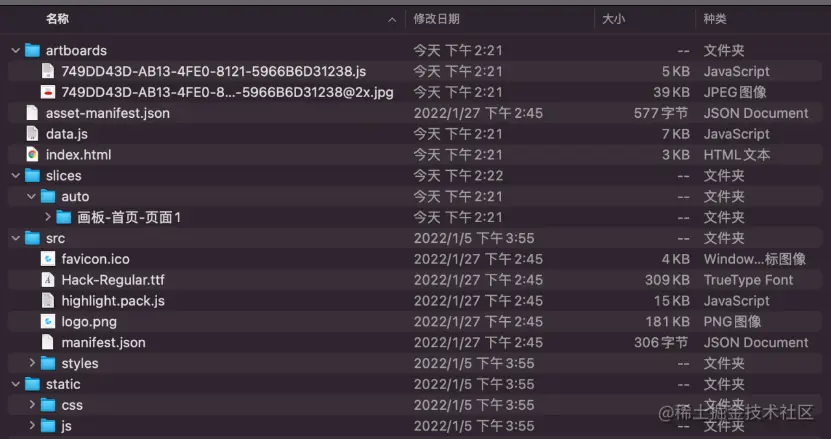Viewport: 831px width, 439px height.
Task: Click the favicon.ico file icon
Action: [x=48, y=259]
